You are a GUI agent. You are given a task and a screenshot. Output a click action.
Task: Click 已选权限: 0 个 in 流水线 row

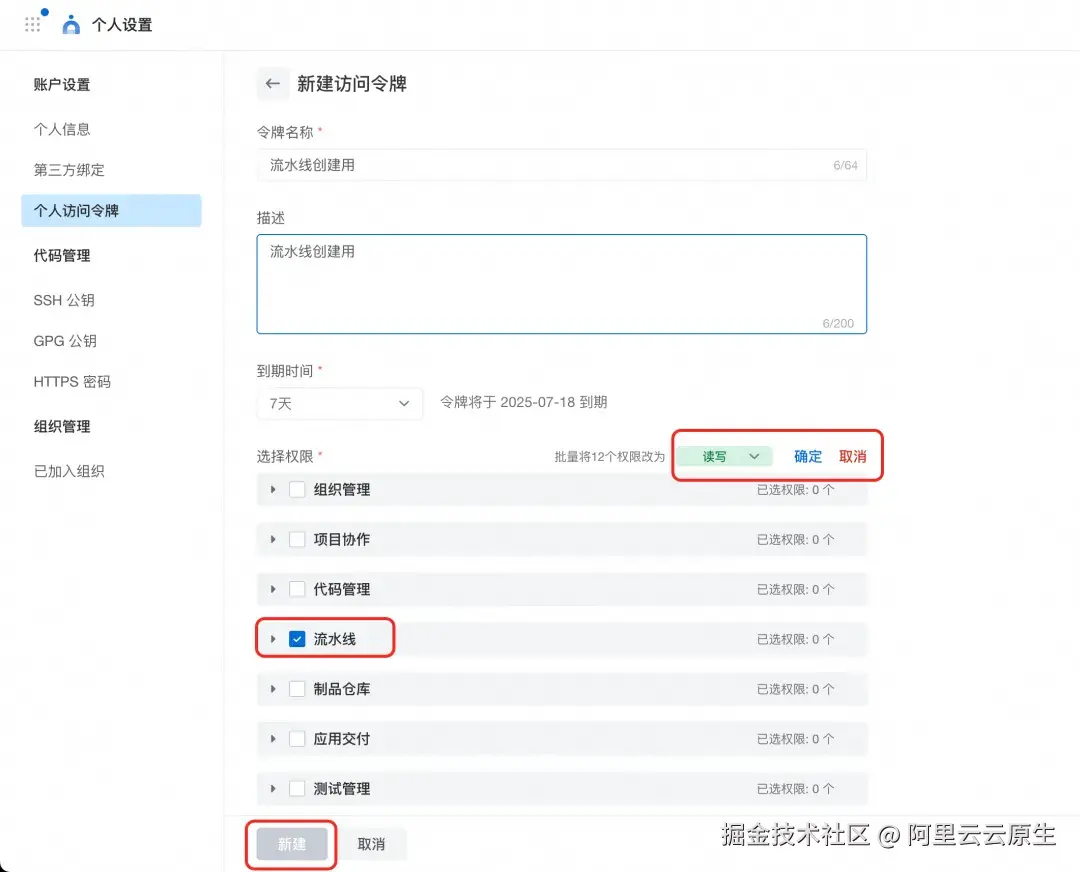tap(796, 639)
